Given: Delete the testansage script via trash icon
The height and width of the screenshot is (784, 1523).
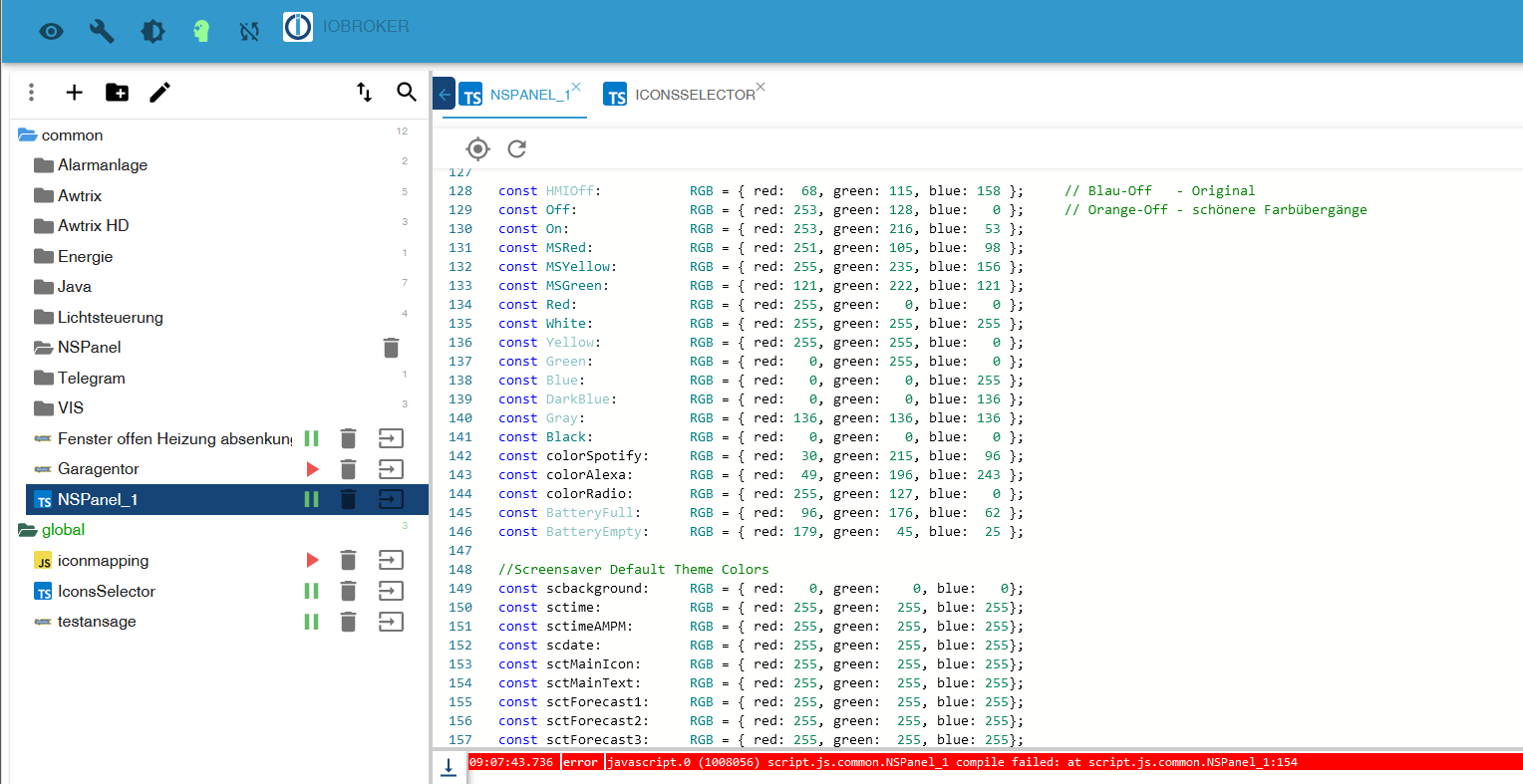Looking at the screenshot, I should (x=348, y=622).
